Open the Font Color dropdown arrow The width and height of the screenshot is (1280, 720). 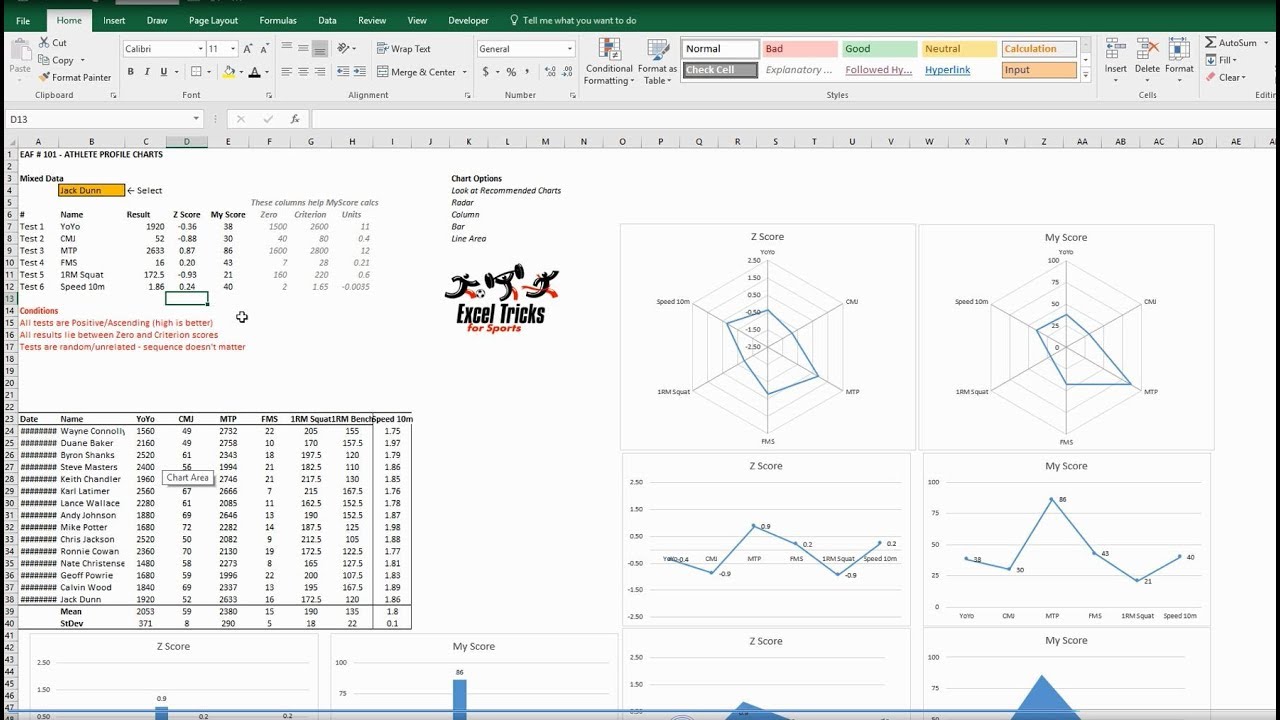coord(266,72)
